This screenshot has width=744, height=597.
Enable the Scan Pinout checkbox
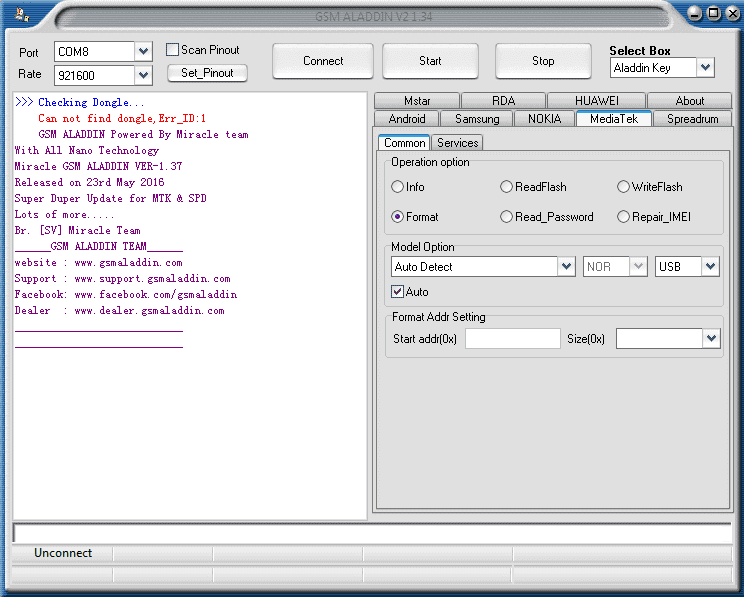(172, 50)
